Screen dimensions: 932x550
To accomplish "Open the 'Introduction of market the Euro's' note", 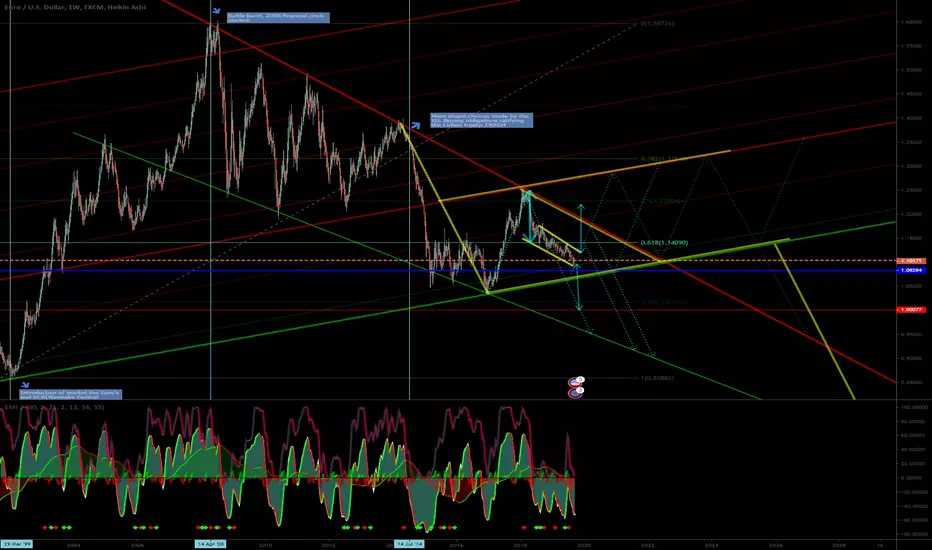I will 71,394.
